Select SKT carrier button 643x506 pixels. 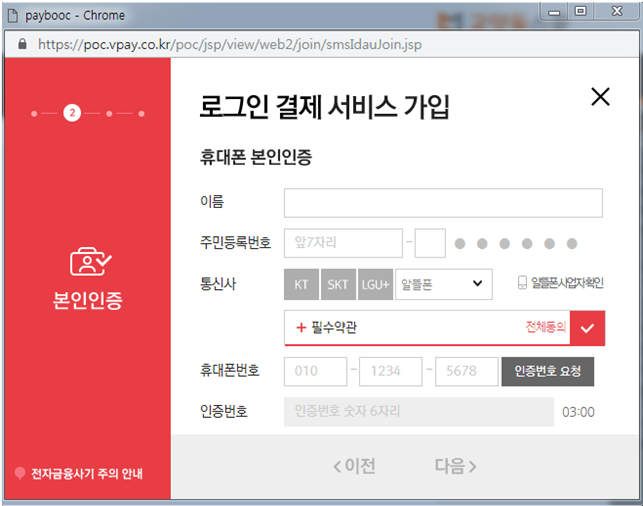point(338,284)
